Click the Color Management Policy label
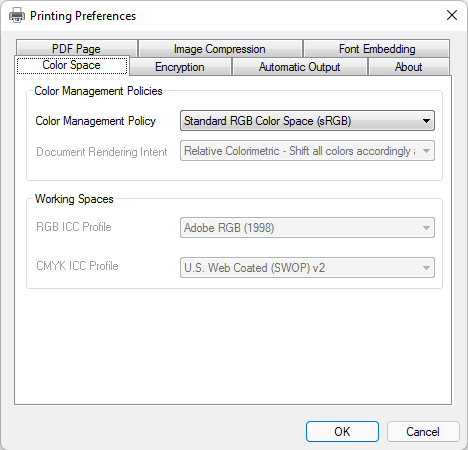Viewport: 468px width, 450px height. (96, 121)
